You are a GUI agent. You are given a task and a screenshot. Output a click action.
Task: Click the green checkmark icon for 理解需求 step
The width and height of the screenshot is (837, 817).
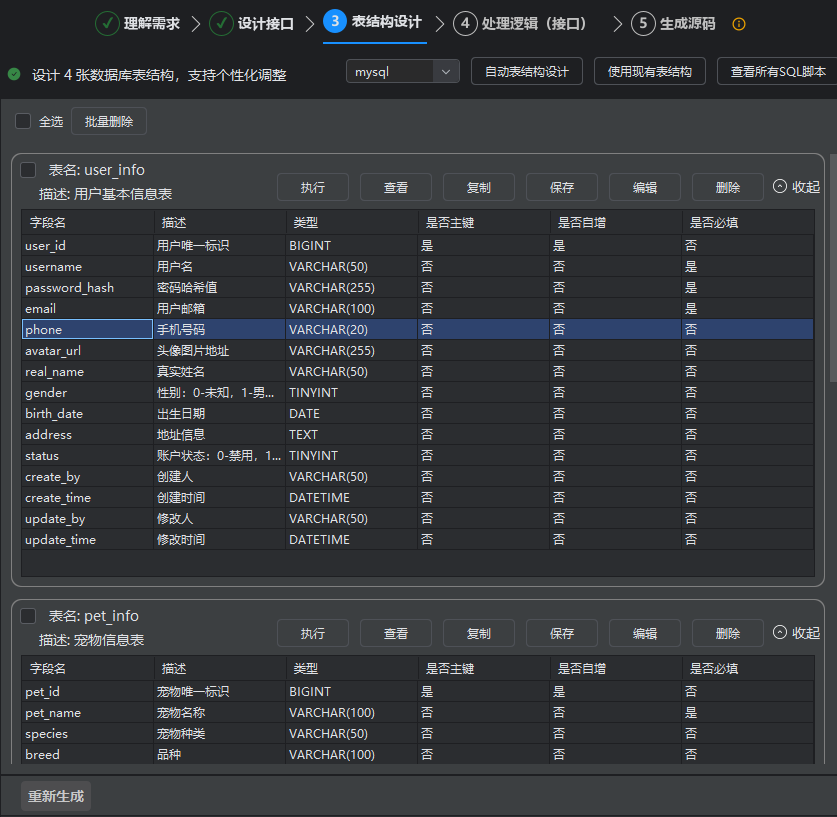107,24
